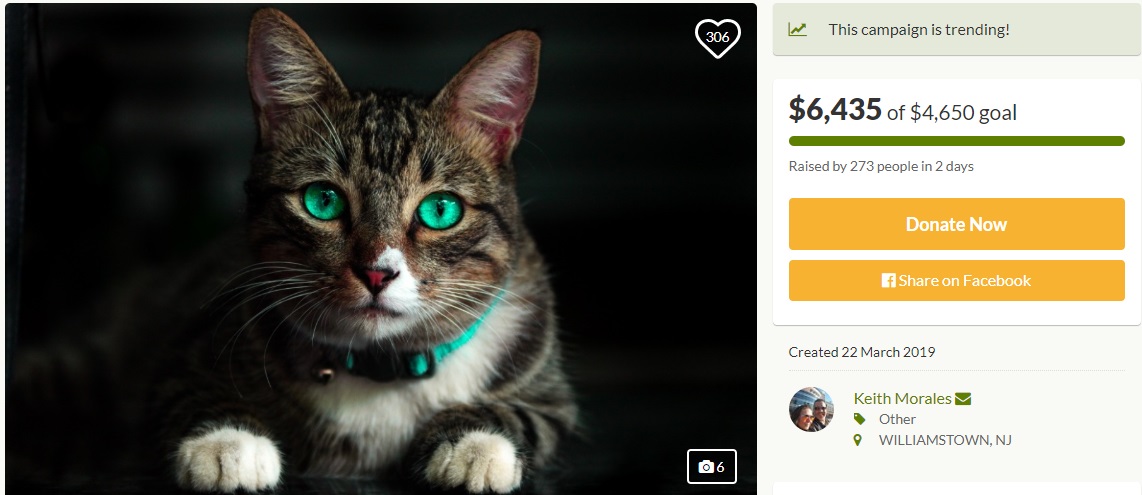Click the WILLIAMSTOWN, NJ location text

tap(945, 440)
